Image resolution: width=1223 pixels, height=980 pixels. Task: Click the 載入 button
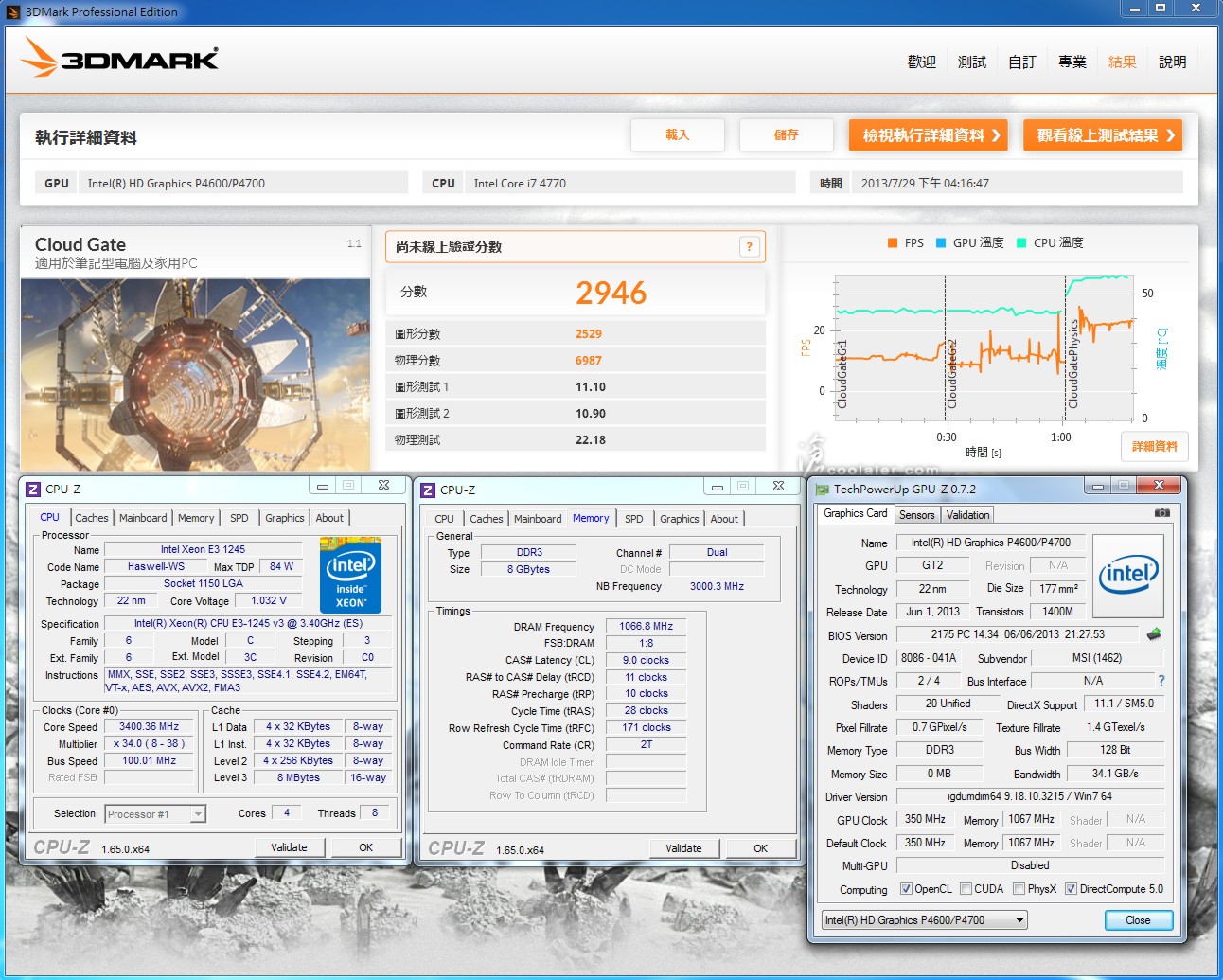coord(678,135)
